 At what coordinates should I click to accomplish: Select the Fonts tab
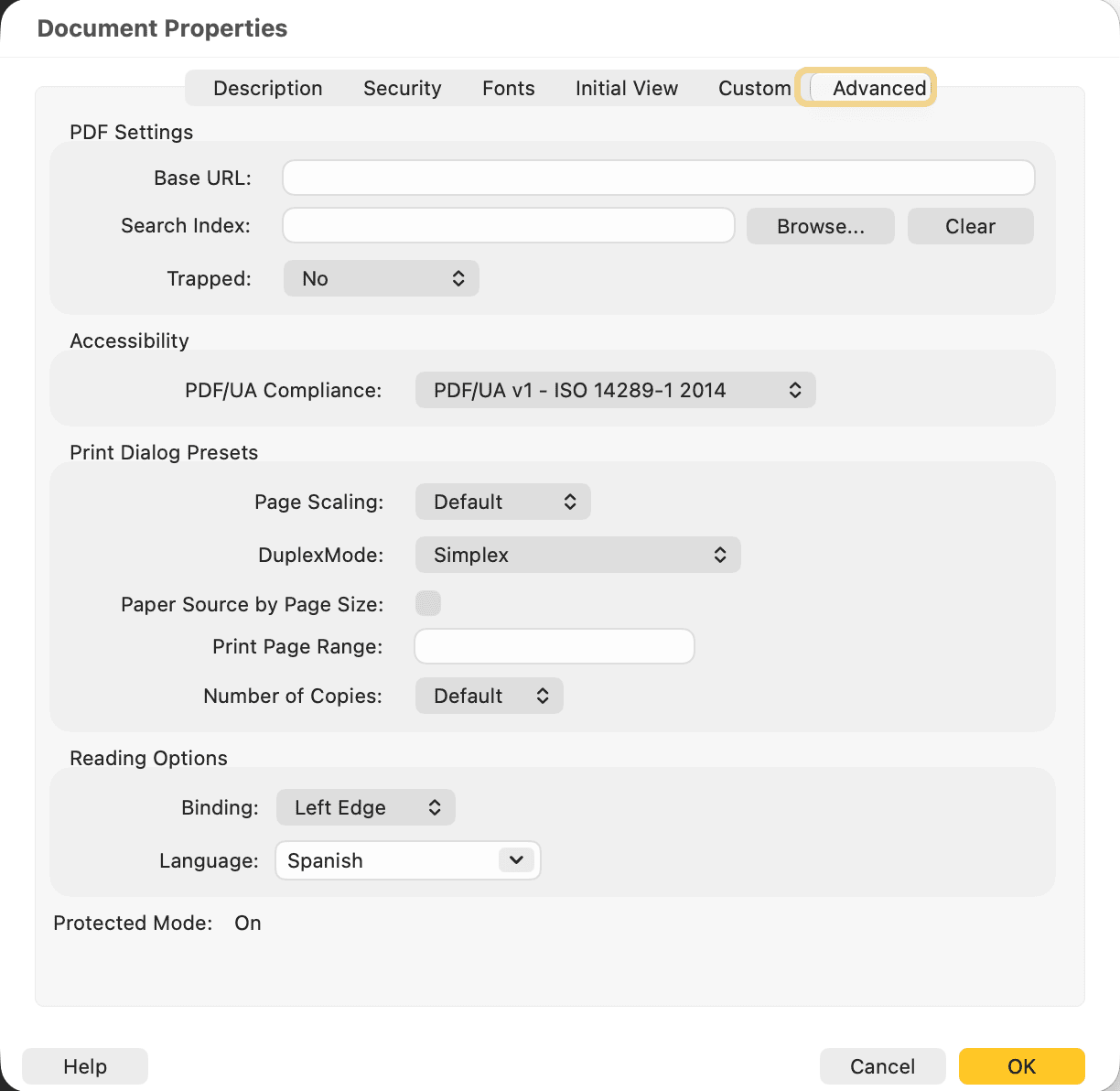coord(509,88)
